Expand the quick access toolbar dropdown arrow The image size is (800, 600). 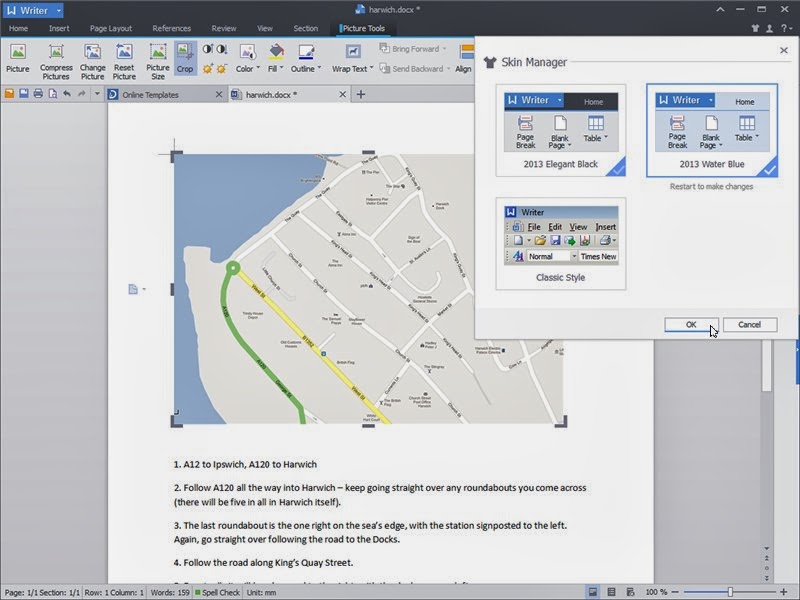[x=97, y=94]
